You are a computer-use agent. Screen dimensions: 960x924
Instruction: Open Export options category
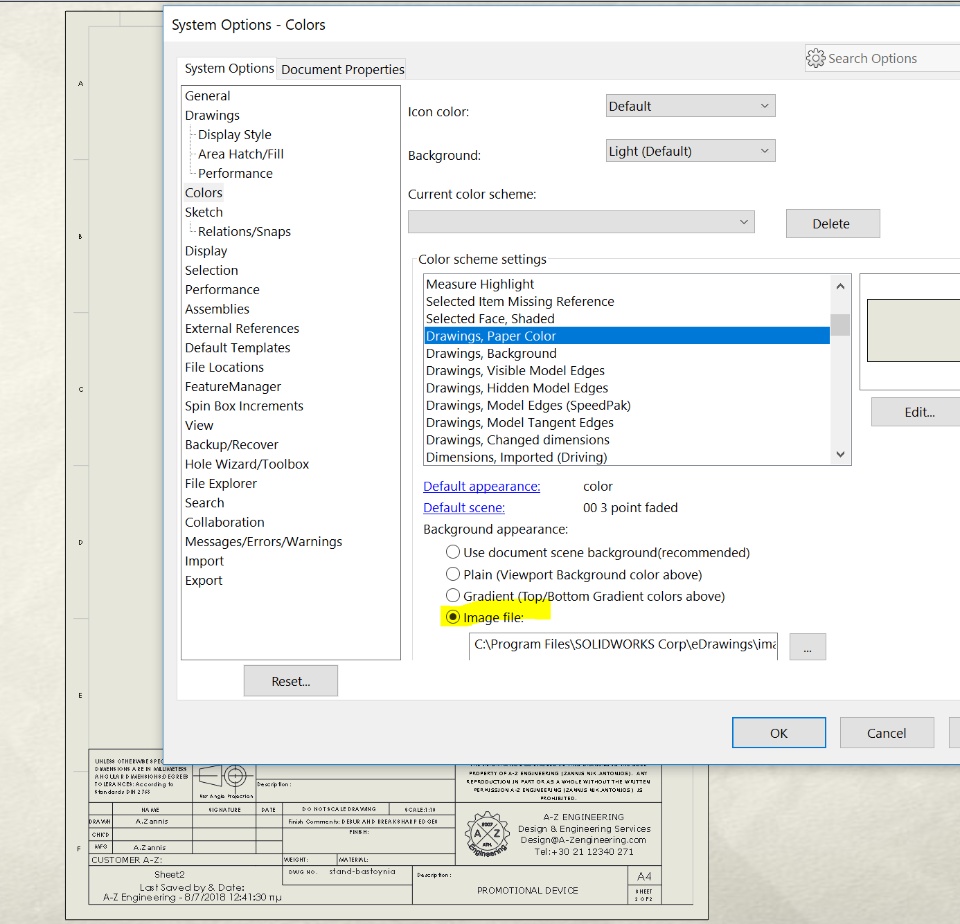pyautogui.click(x=203, y=580)
